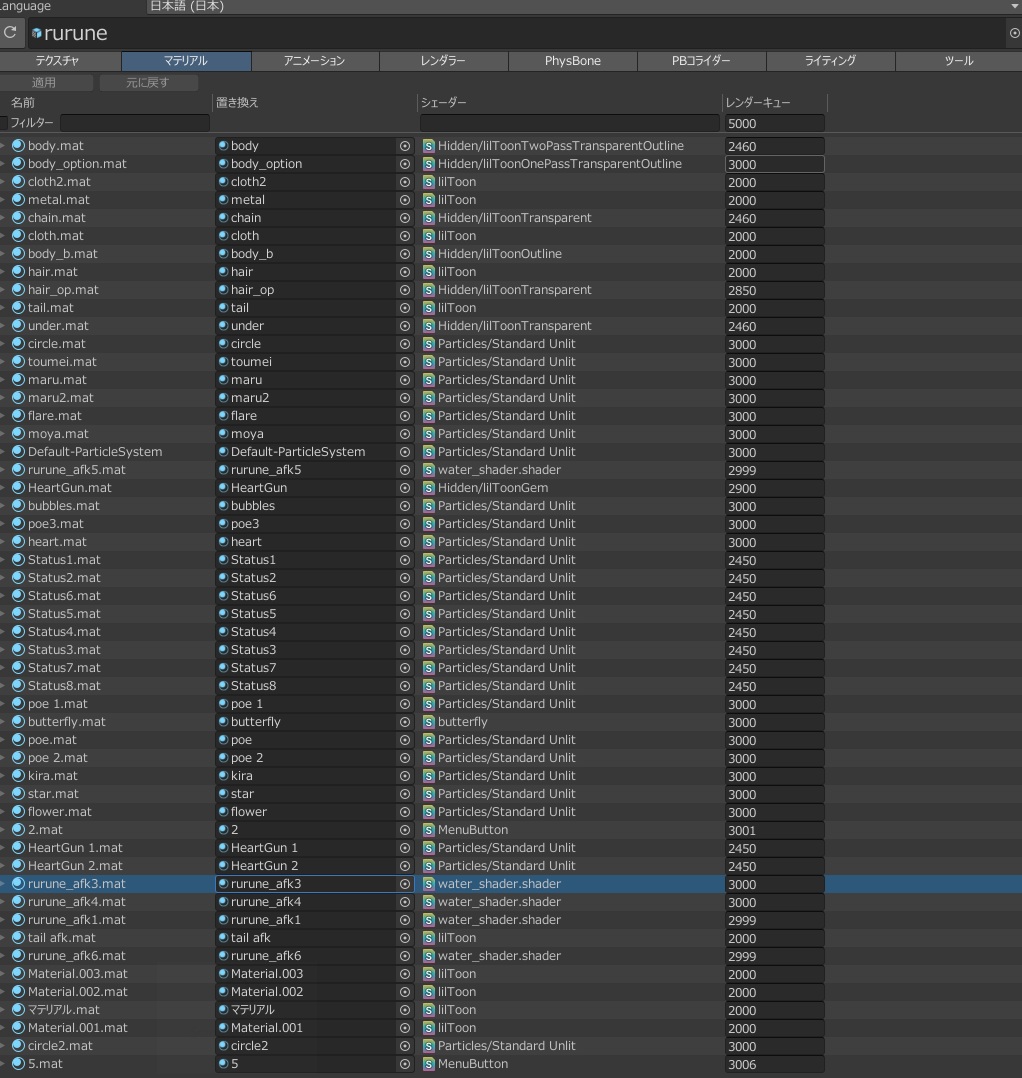Click the material icon of Default-ParticleSystem.mat

pyautogui.click(x=18, y=452)
